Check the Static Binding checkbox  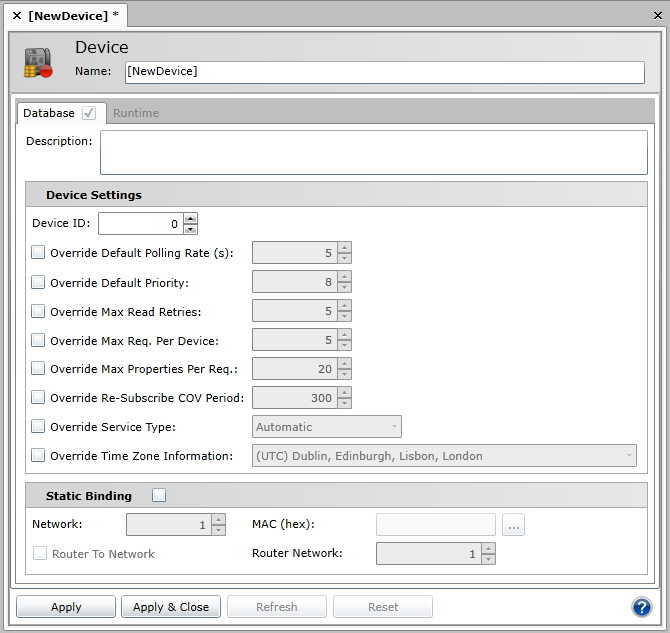159,495
